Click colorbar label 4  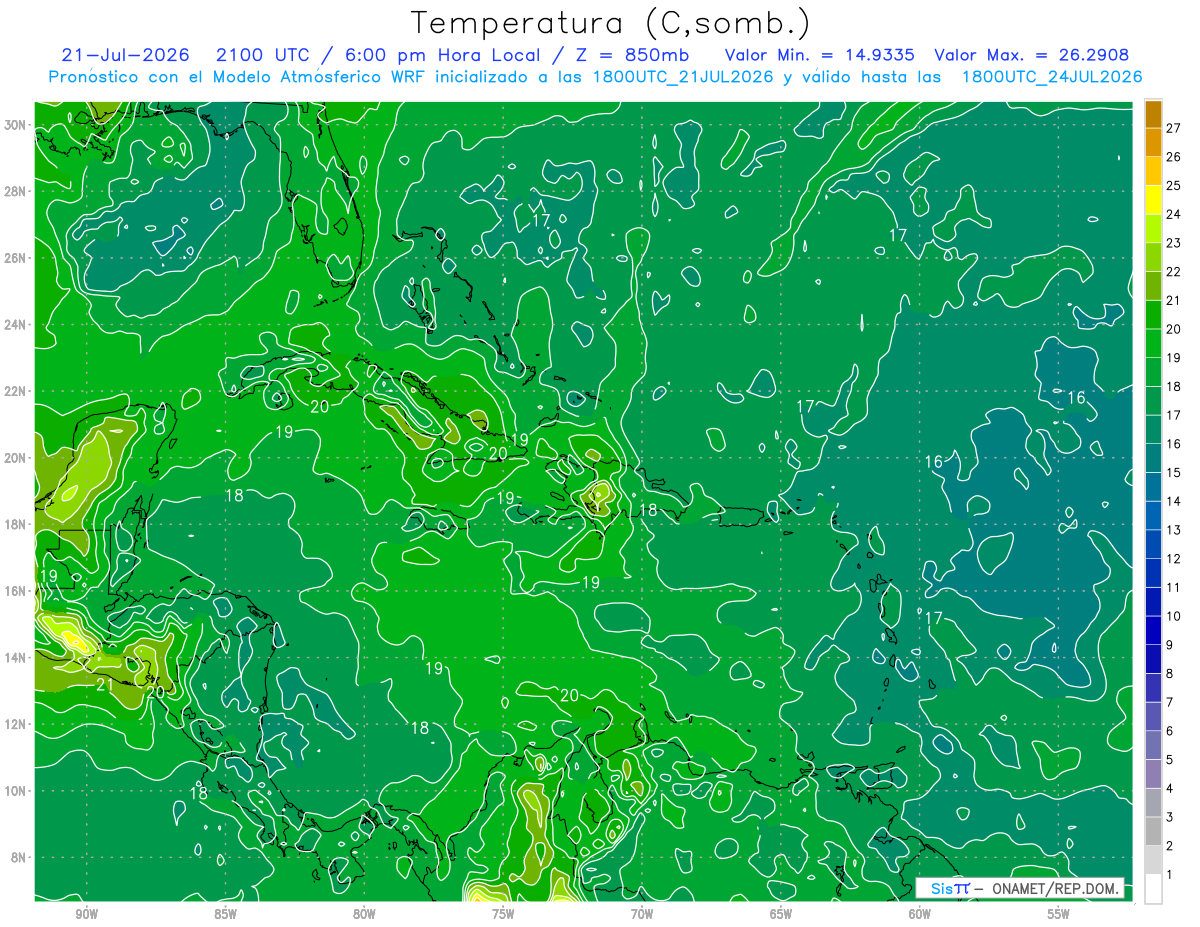pyautogui.click(x=1169, y=788)
